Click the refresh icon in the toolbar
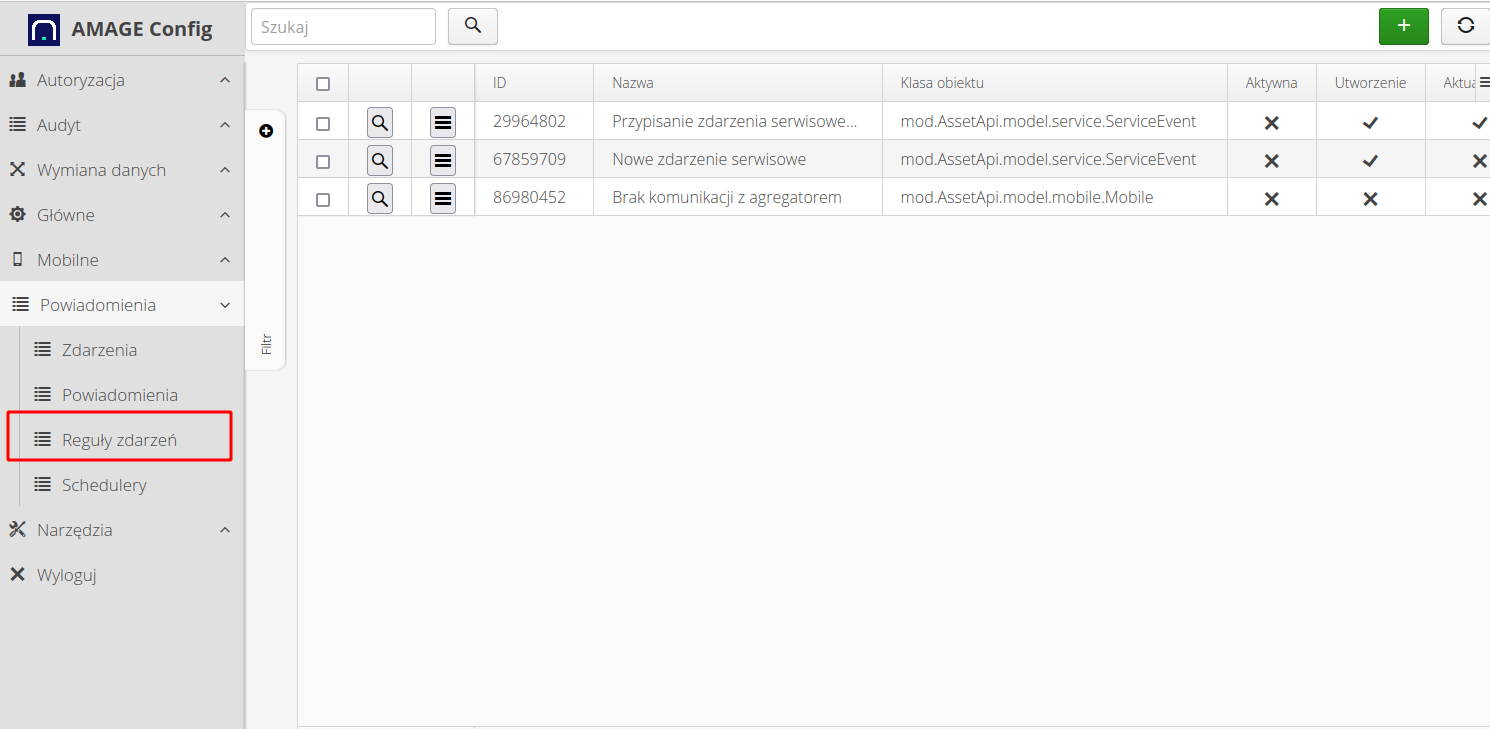1490x729 pixels. point(1465,25)
